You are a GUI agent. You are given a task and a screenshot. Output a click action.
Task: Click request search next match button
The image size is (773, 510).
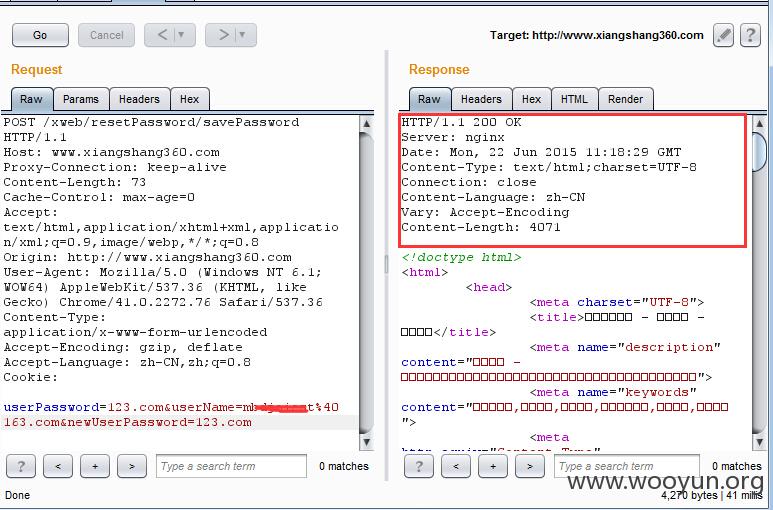coord(132,466)
